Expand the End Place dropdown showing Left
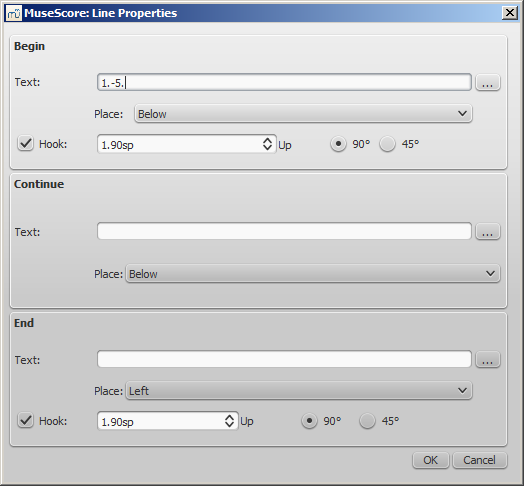This screenshot has width=524, height=486. point(299,390)
